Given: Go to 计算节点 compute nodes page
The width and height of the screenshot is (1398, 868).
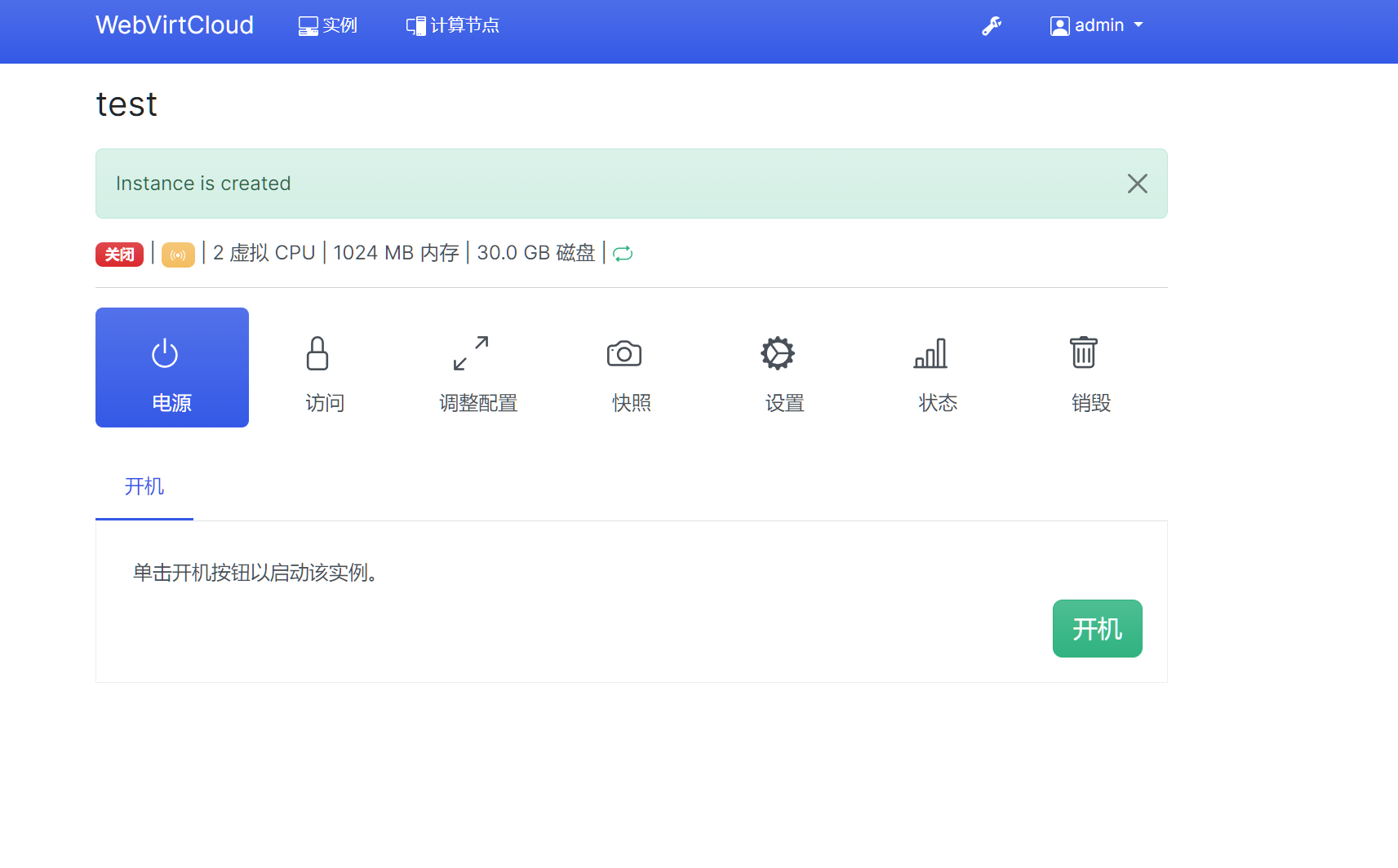Looking at the screenshot, I should point(453,26).
